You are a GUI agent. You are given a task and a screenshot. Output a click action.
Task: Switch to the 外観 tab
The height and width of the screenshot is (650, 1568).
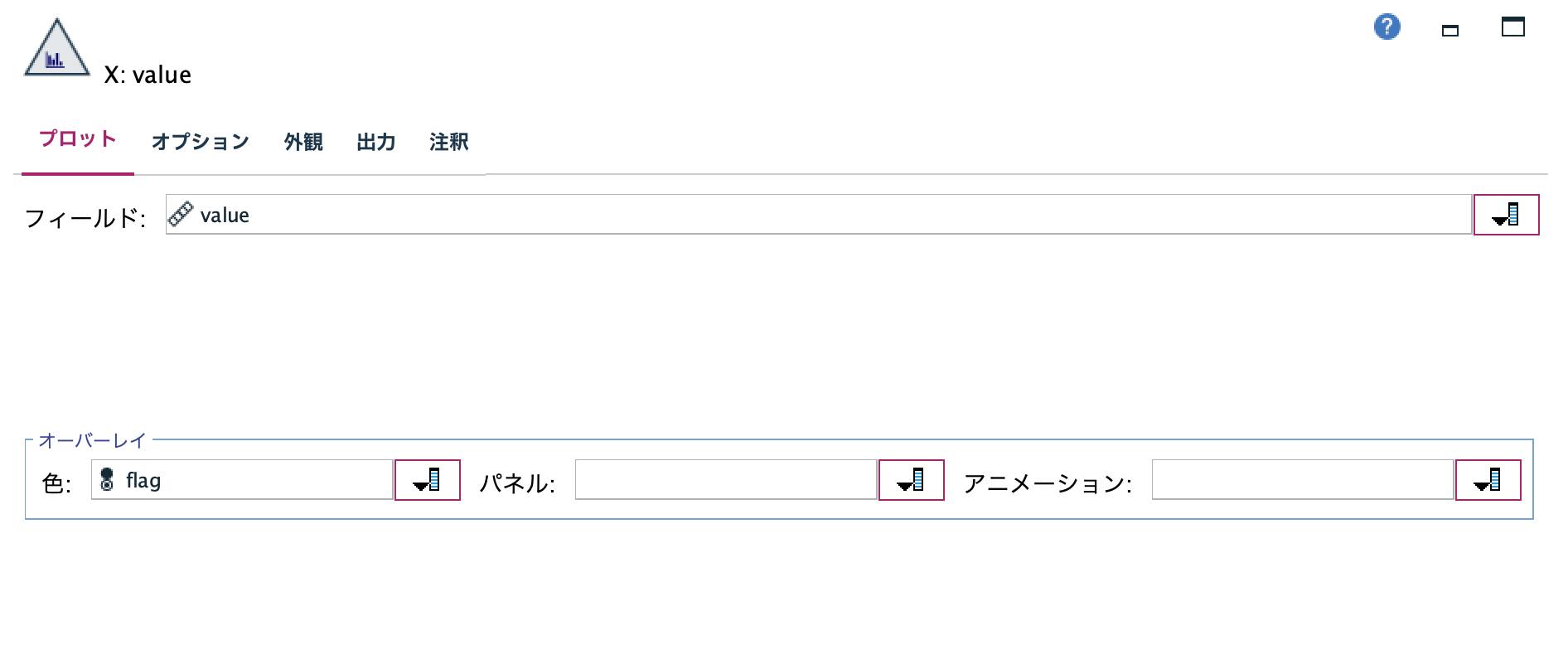[303, 142]
